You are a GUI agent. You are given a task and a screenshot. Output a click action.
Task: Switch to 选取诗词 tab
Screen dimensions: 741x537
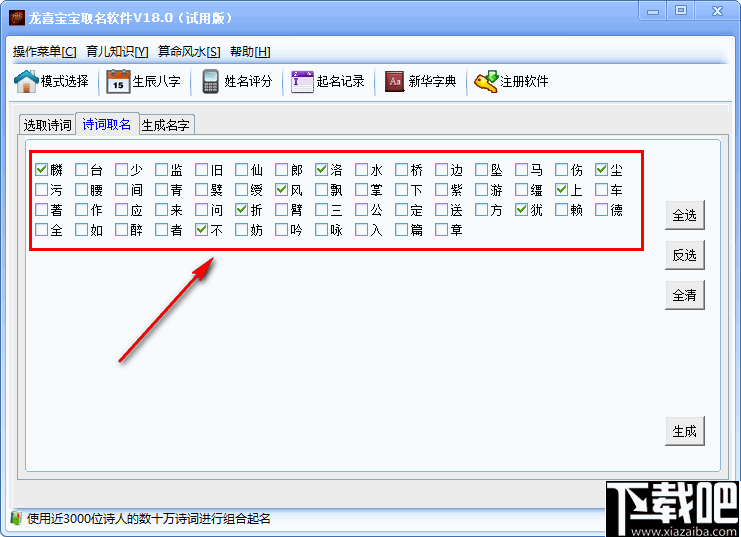[47, 125]
